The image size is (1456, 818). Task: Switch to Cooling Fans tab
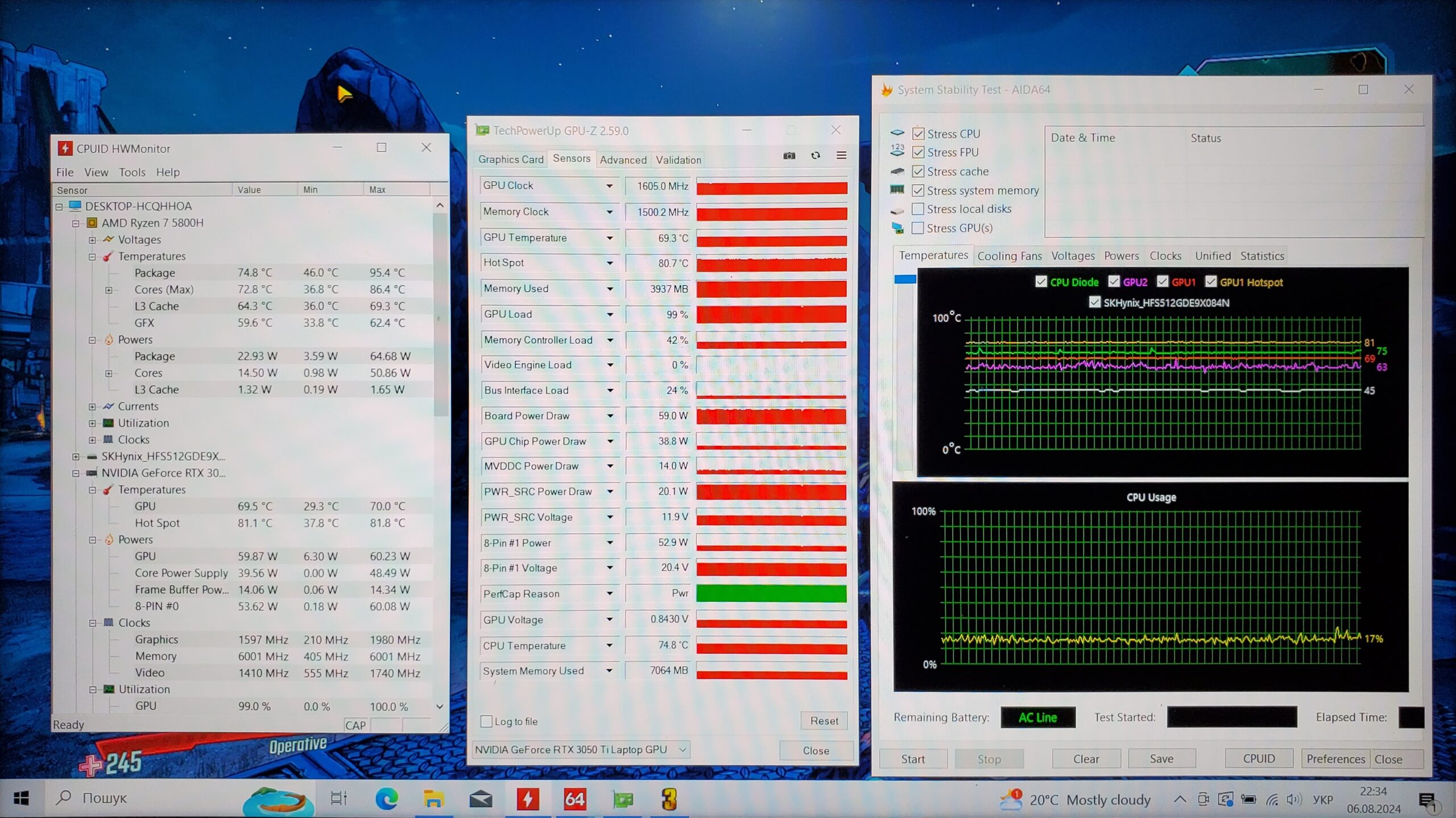click(x=1009, y=256)
